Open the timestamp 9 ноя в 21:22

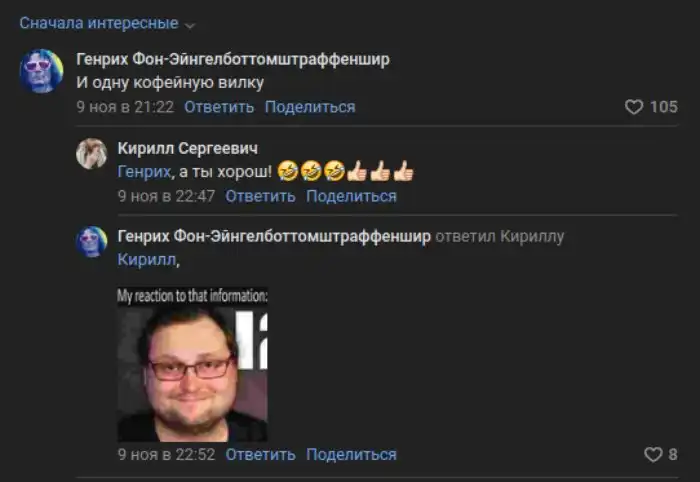click(125, 107)
